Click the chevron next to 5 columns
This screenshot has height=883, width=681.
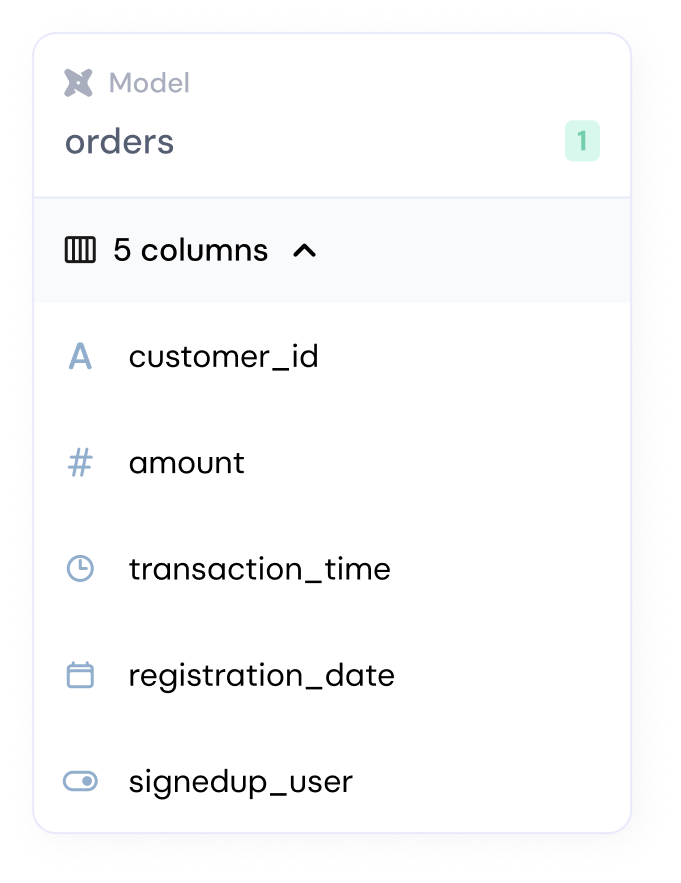tap(305, 250)
